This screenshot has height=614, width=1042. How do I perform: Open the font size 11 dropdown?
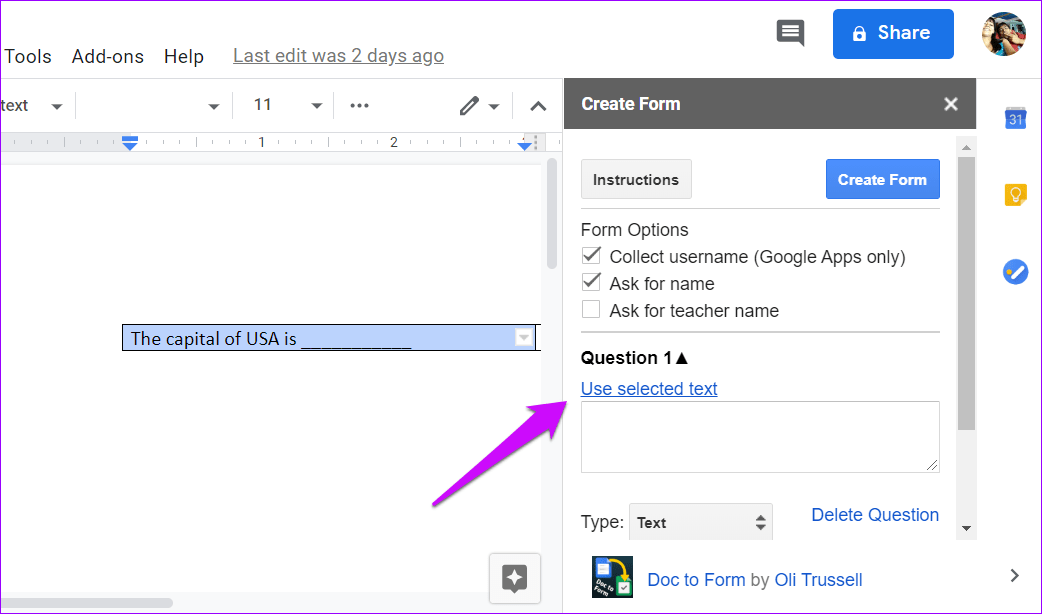[x=288, y=106]
